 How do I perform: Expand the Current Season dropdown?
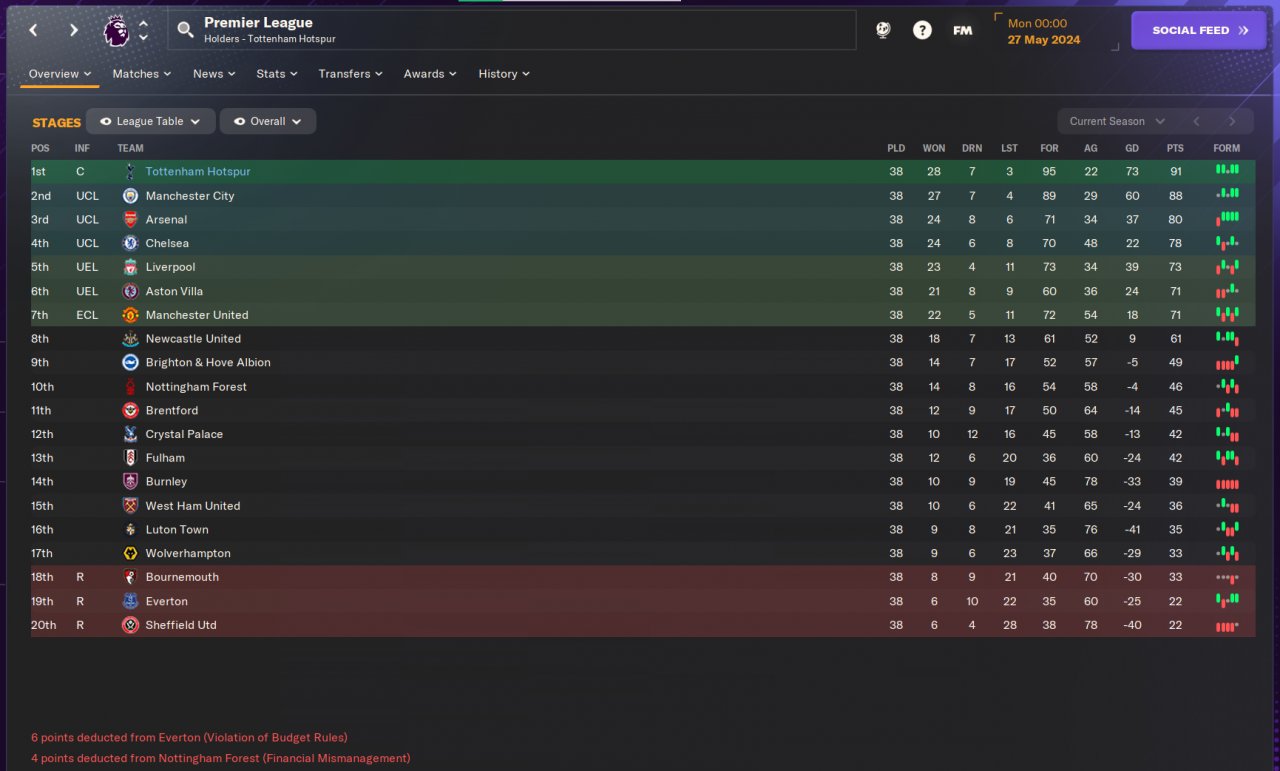1117,121
